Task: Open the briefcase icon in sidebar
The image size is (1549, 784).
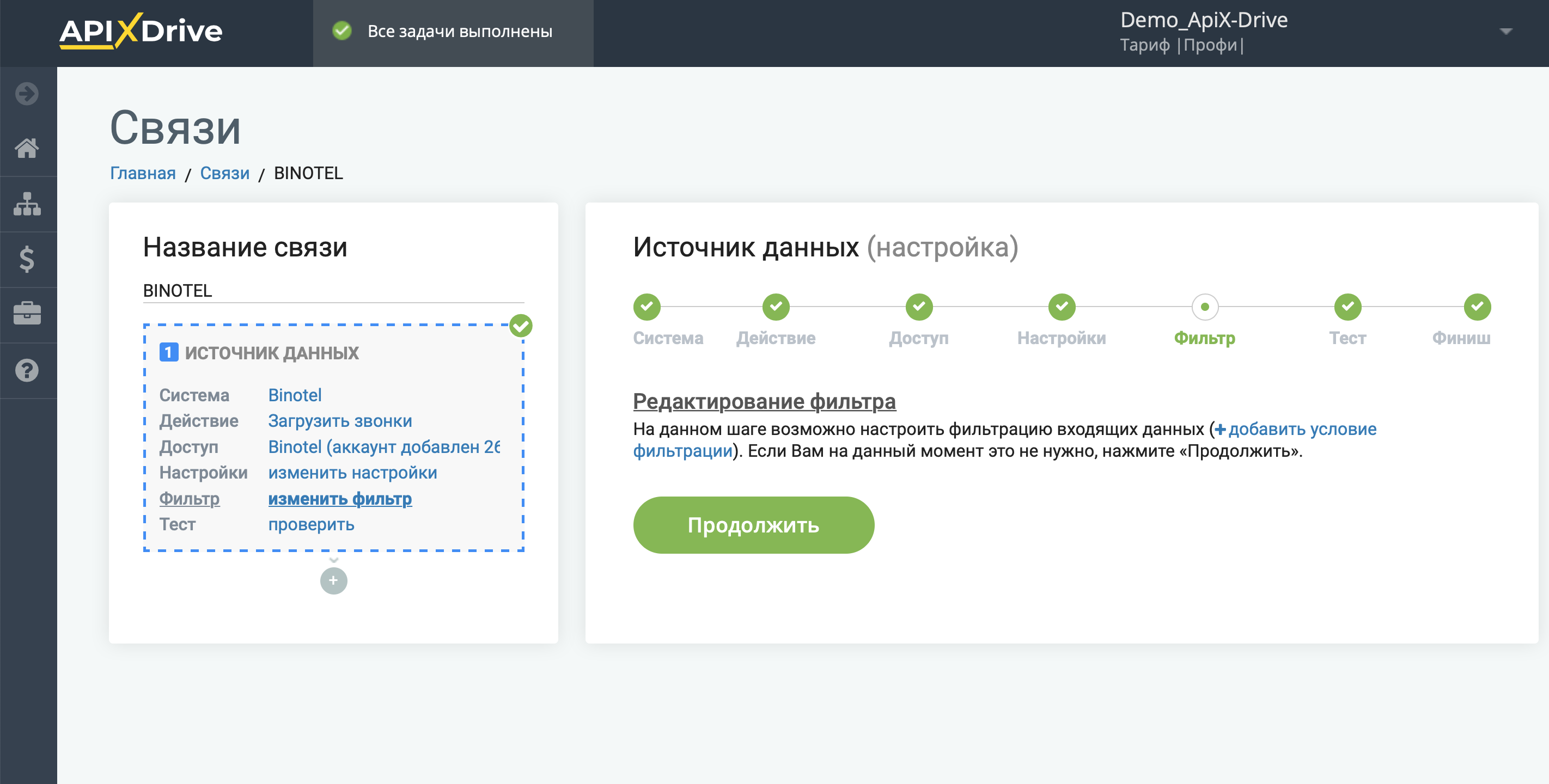Action: [27, 314]
